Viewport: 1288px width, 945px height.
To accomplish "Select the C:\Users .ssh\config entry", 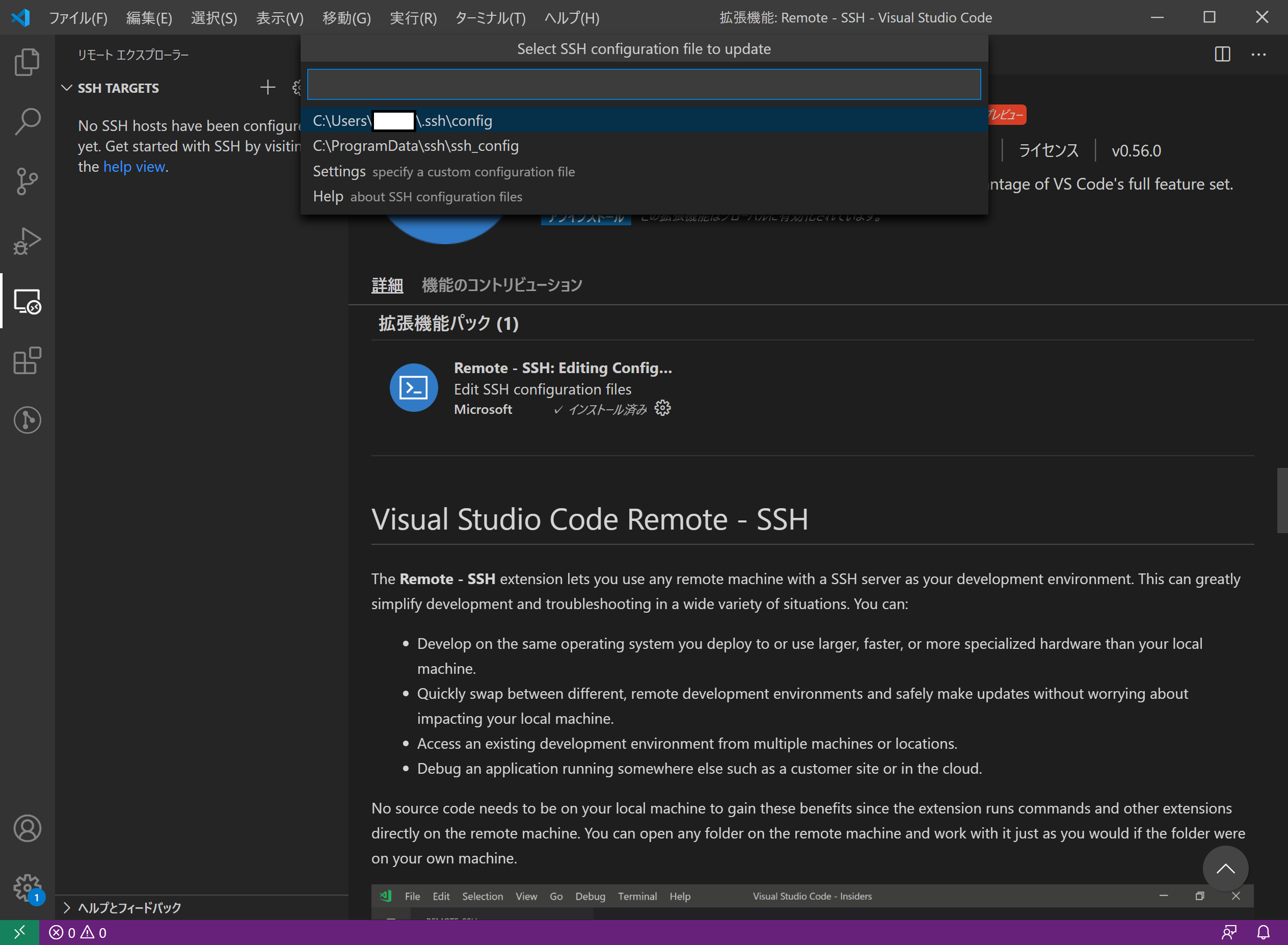I will tap(643, 121).
